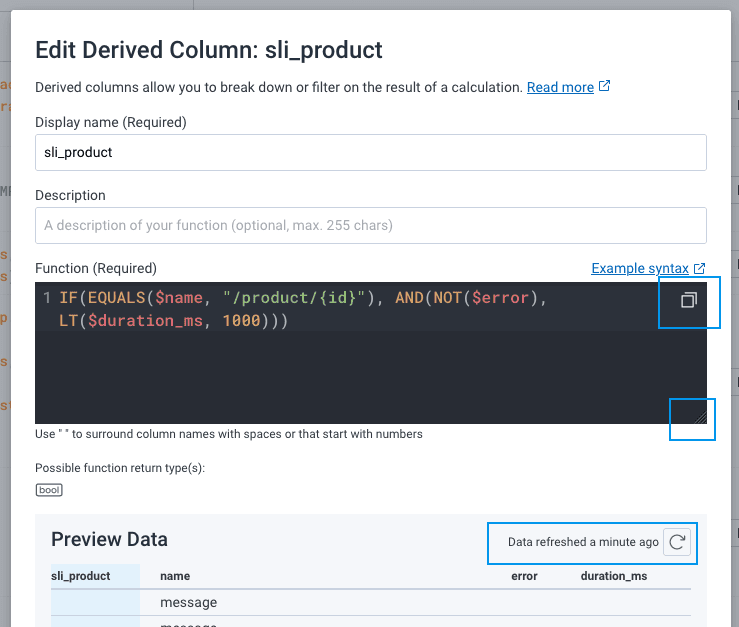This screenshot has height=627, width=739.
Task: Click the name column header
Action: tap(175, 576)
